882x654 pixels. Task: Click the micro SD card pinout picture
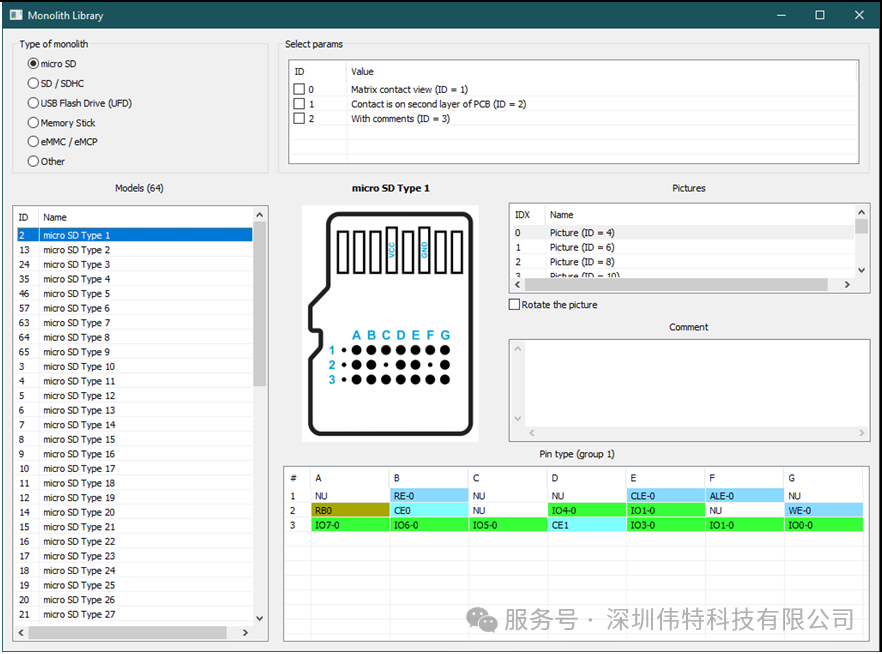point(390,323)
